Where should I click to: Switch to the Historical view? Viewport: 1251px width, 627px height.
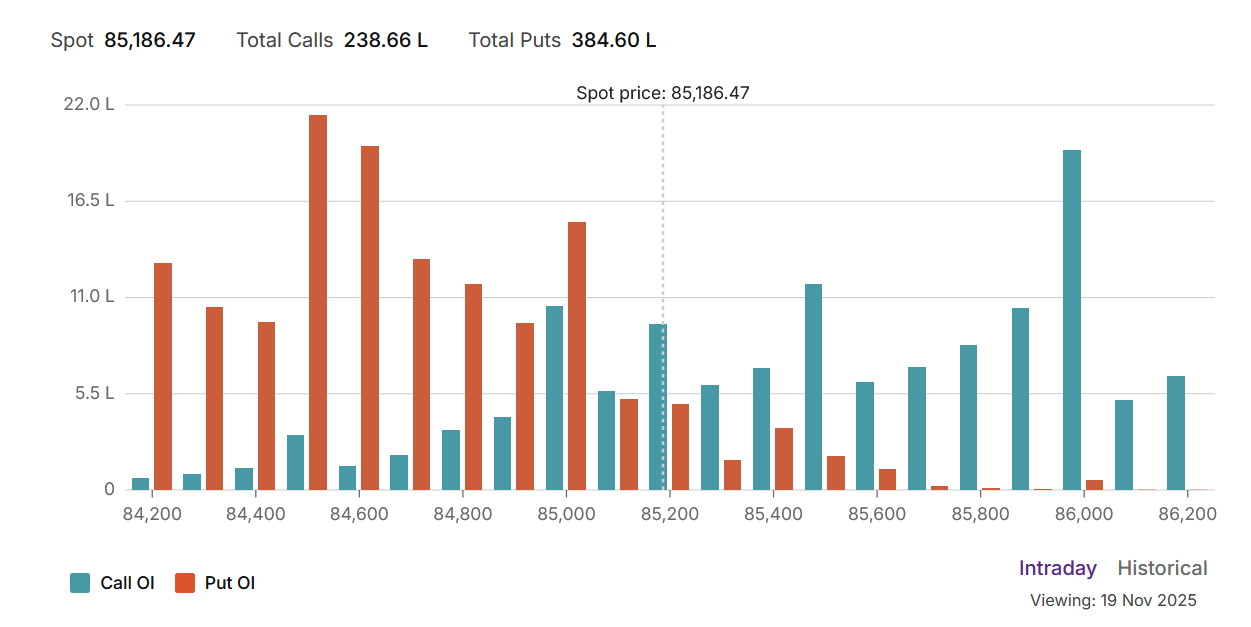[1162, 568]
